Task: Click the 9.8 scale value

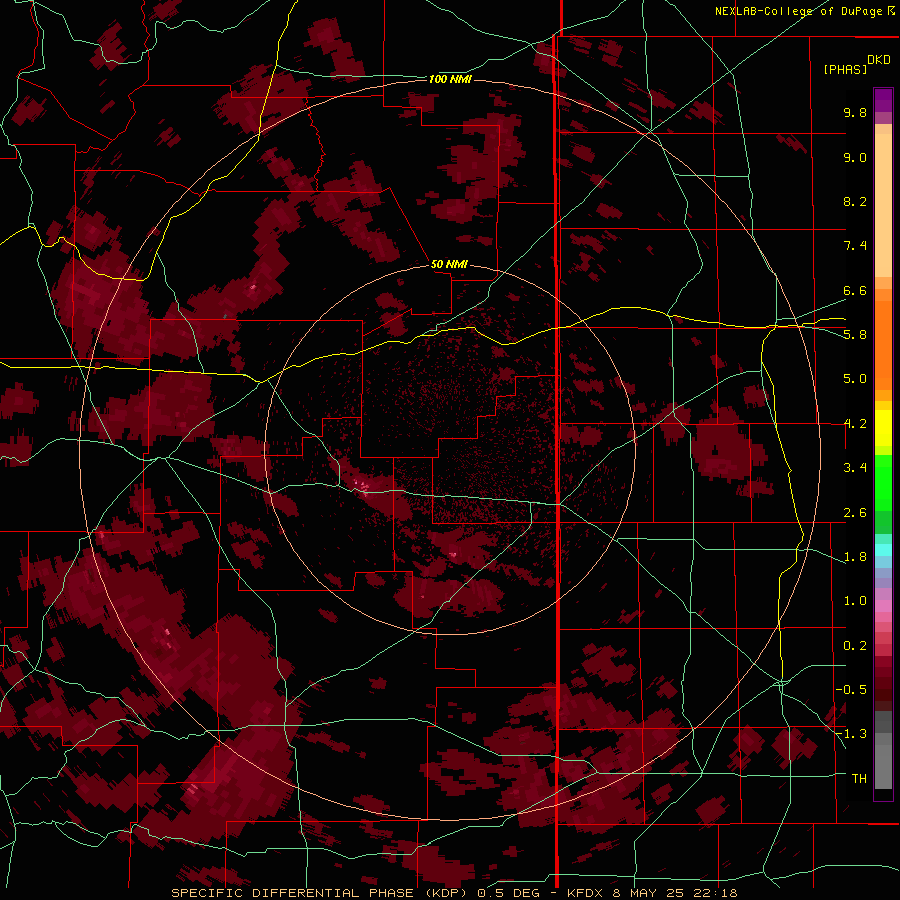Action: 855,112
